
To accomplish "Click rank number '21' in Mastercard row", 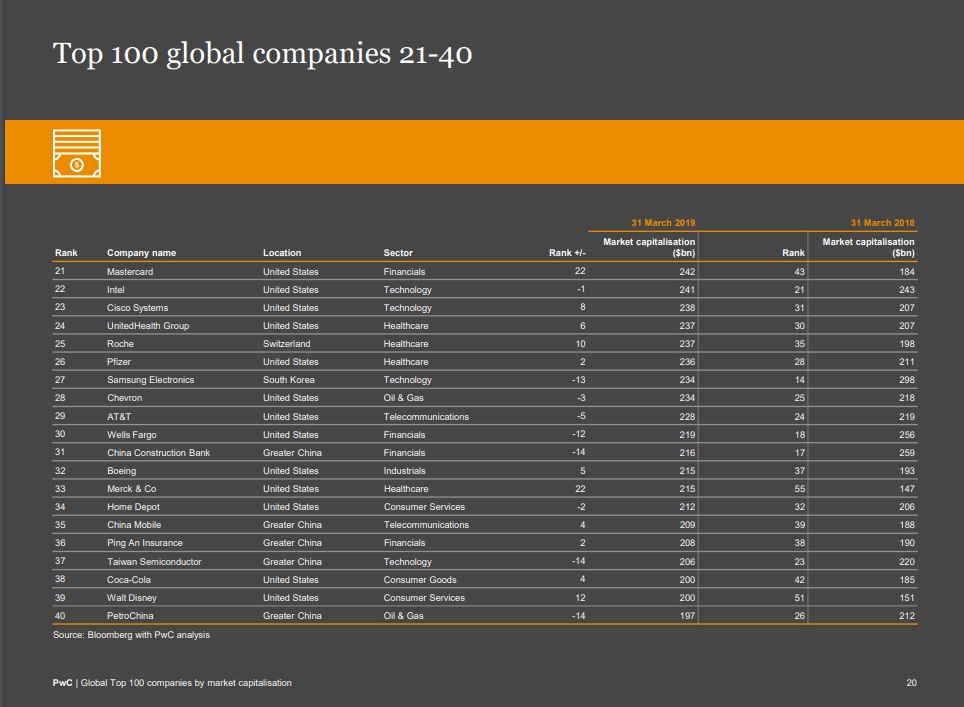I will tap(60, 271).
